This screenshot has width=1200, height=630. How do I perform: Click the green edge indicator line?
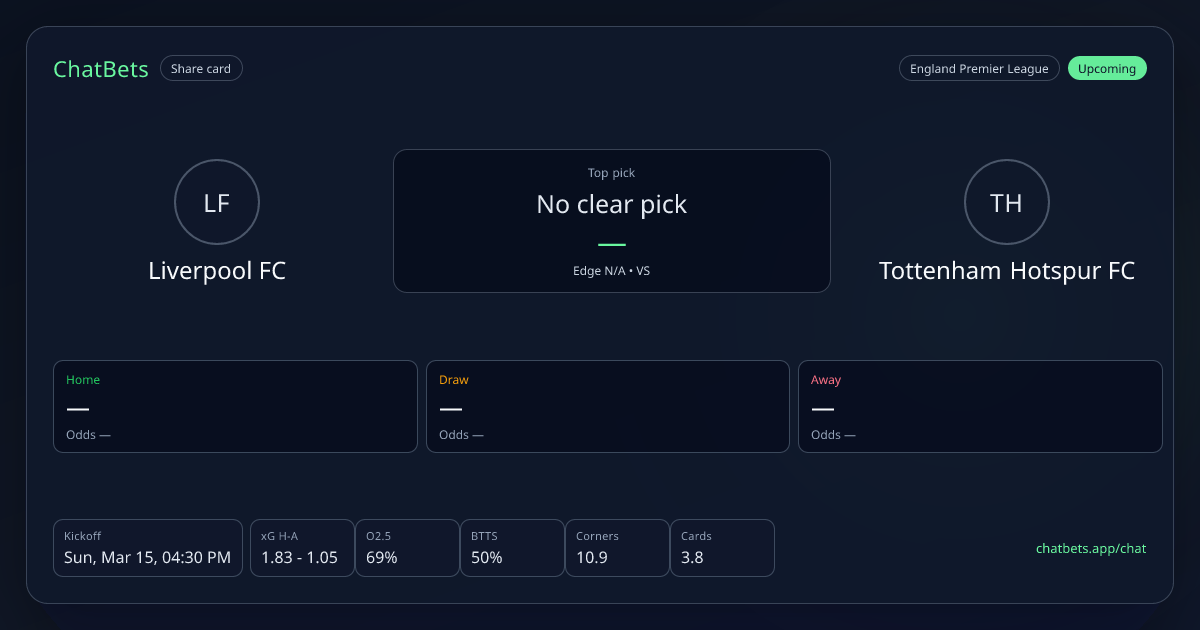[611, 245]
